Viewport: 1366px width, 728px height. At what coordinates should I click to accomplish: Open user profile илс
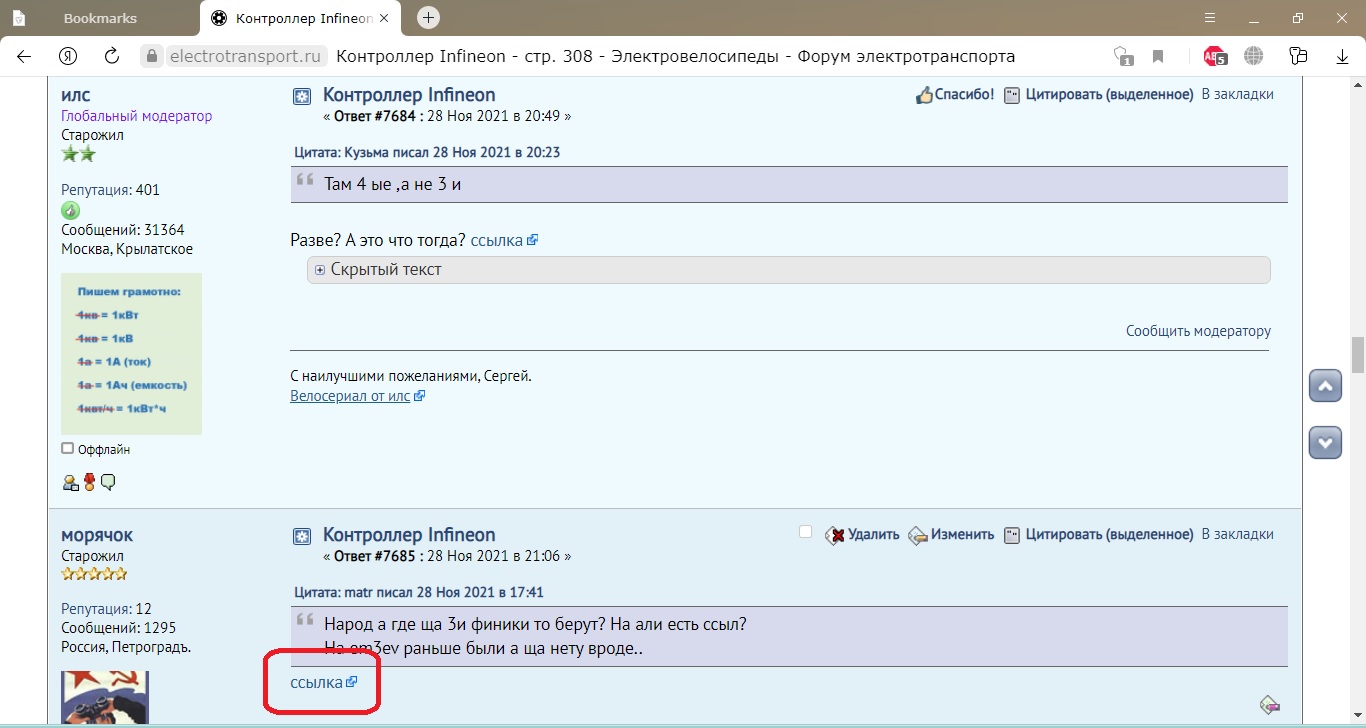(x=76, y=95)
